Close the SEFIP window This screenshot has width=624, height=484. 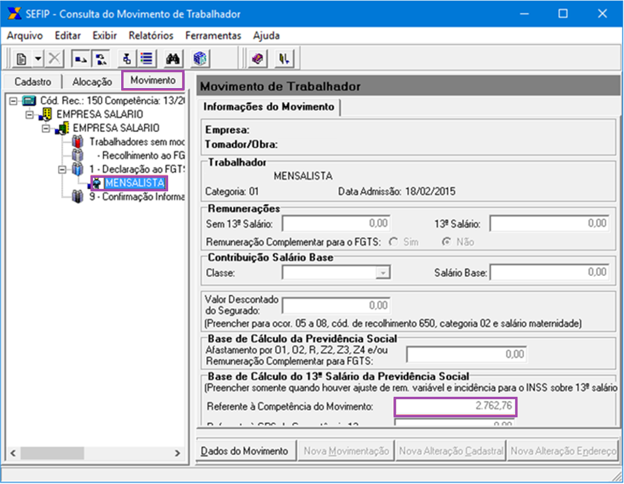pyautogui.click(x=602, y=14)
